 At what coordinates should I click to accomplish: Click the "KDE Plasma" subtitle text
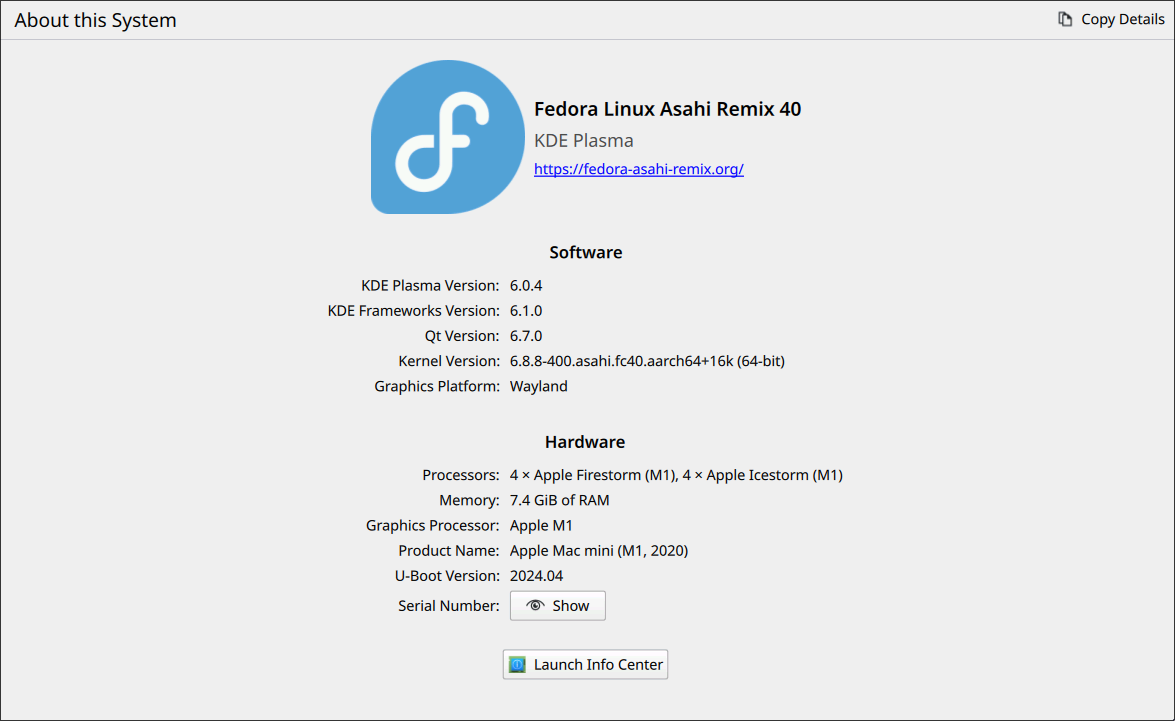(x=583, y=140)
